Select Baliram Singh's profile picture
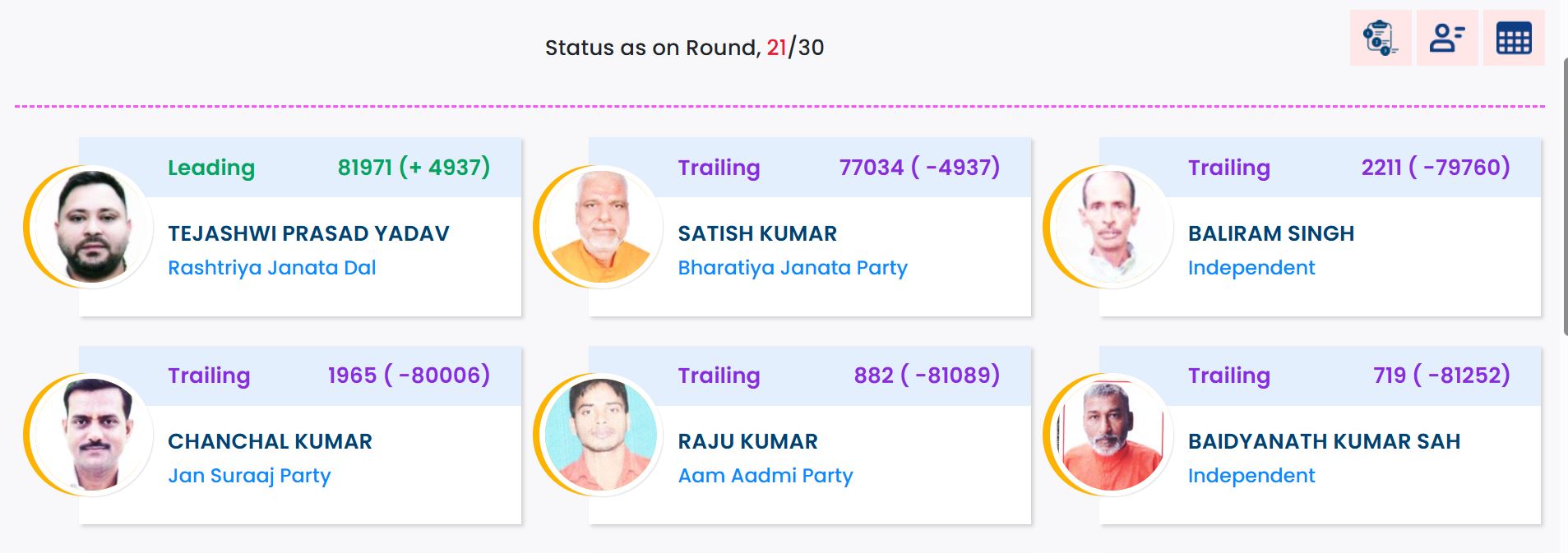Image resolution: width=1568 pixels, height=553 pixels. coord(1111,227)
